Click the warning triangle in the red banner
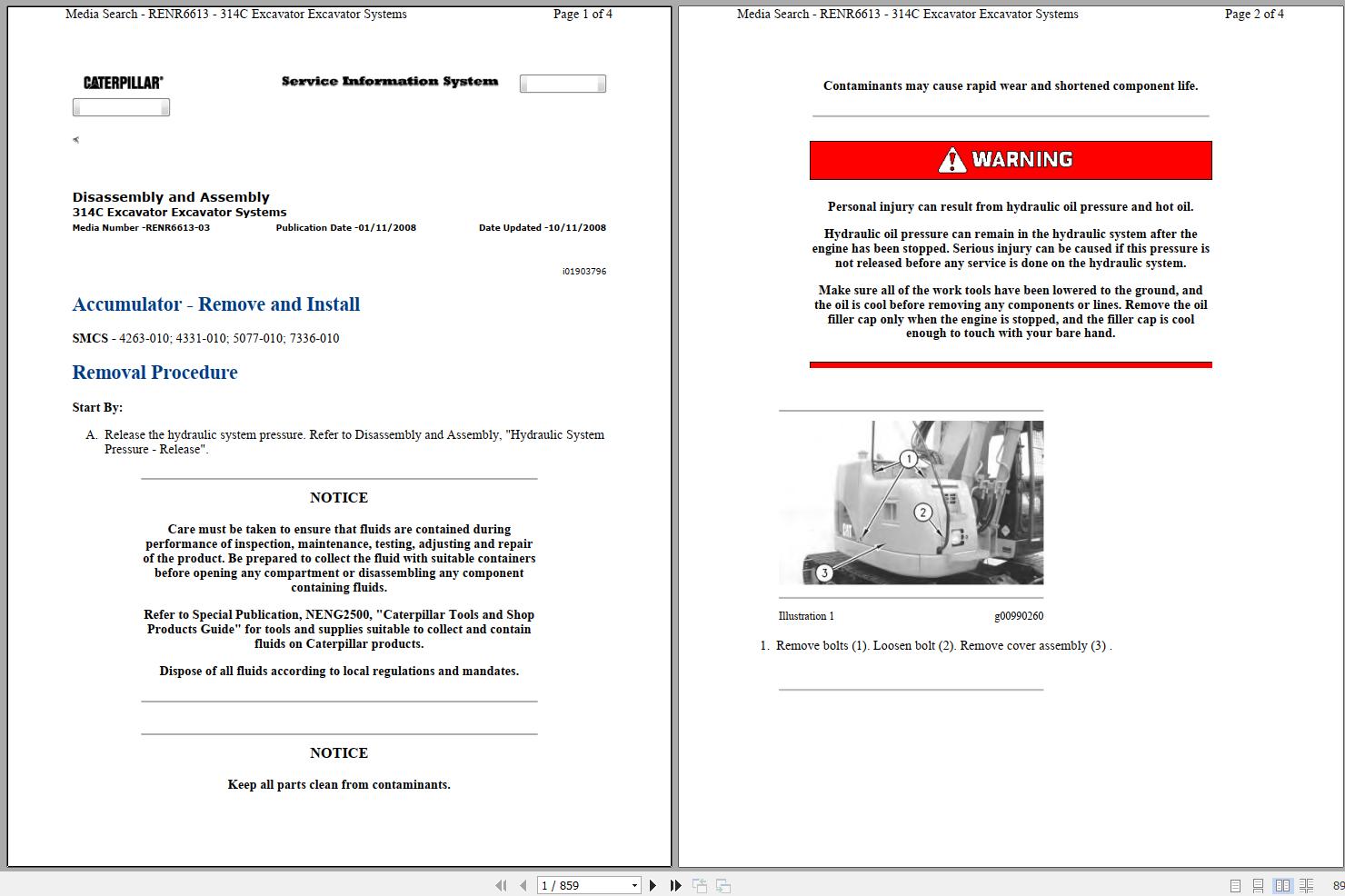This screenshot has width=1345, height=896. [951, 160]
